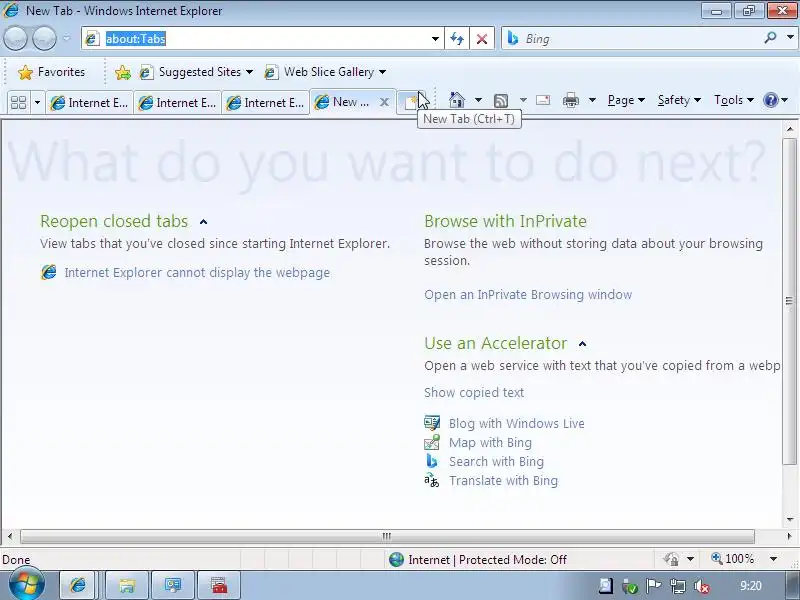The width and height of the screenshot is (800, 600).
Task: Expand the address bar autocomplete dropdown
Action: click(435, 39)
